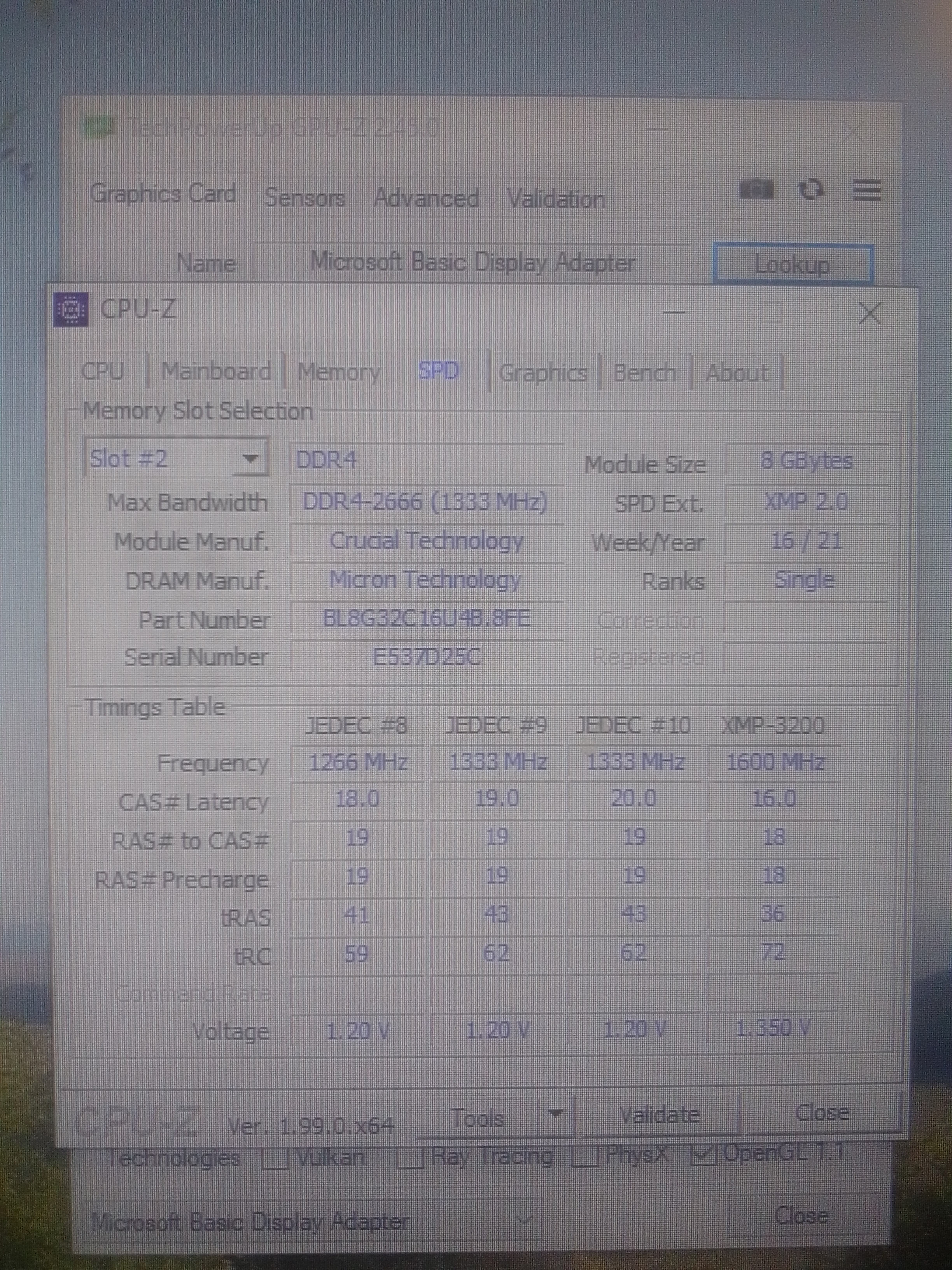Screen dimensions: 952x1270
Task: Click the GPU-Z screenshot camera icon
Action: coord(757,189)
